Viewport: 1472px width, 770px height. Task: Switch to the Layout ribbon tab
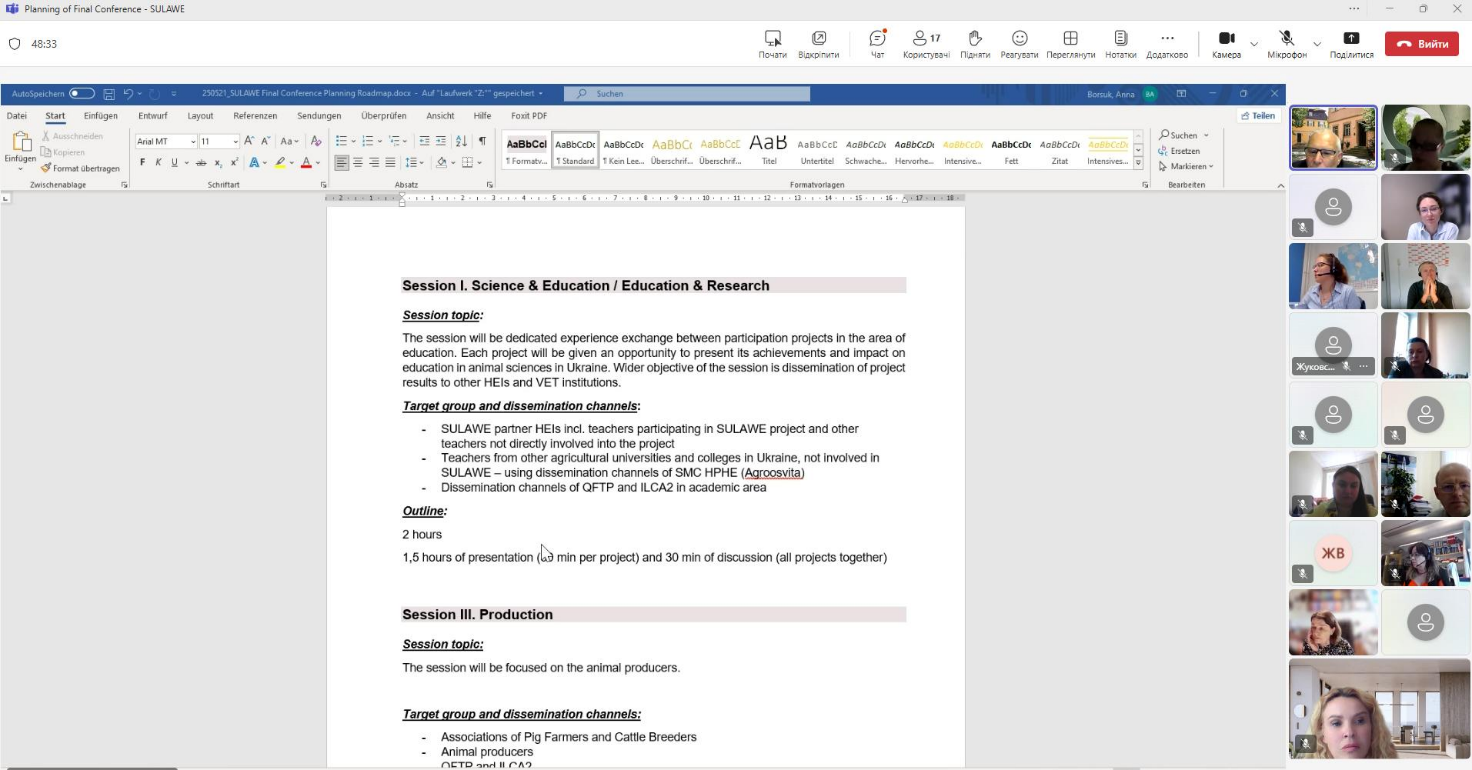coord(201,116)
